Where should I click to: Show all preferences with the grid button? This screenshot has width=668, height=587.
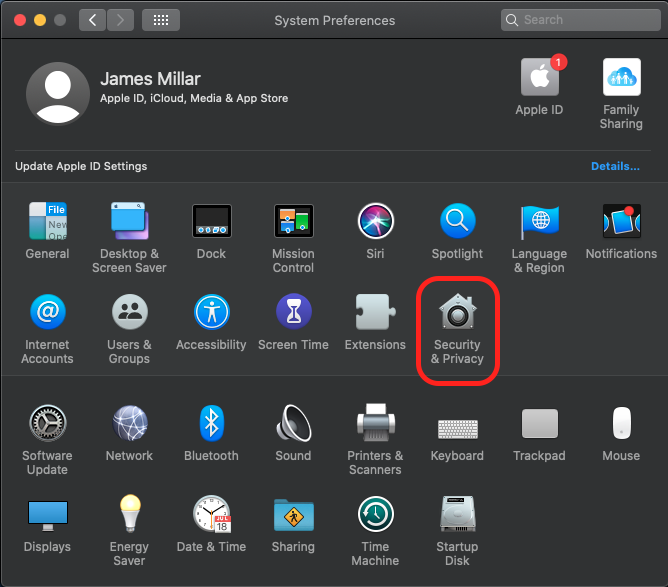[161, 20]
